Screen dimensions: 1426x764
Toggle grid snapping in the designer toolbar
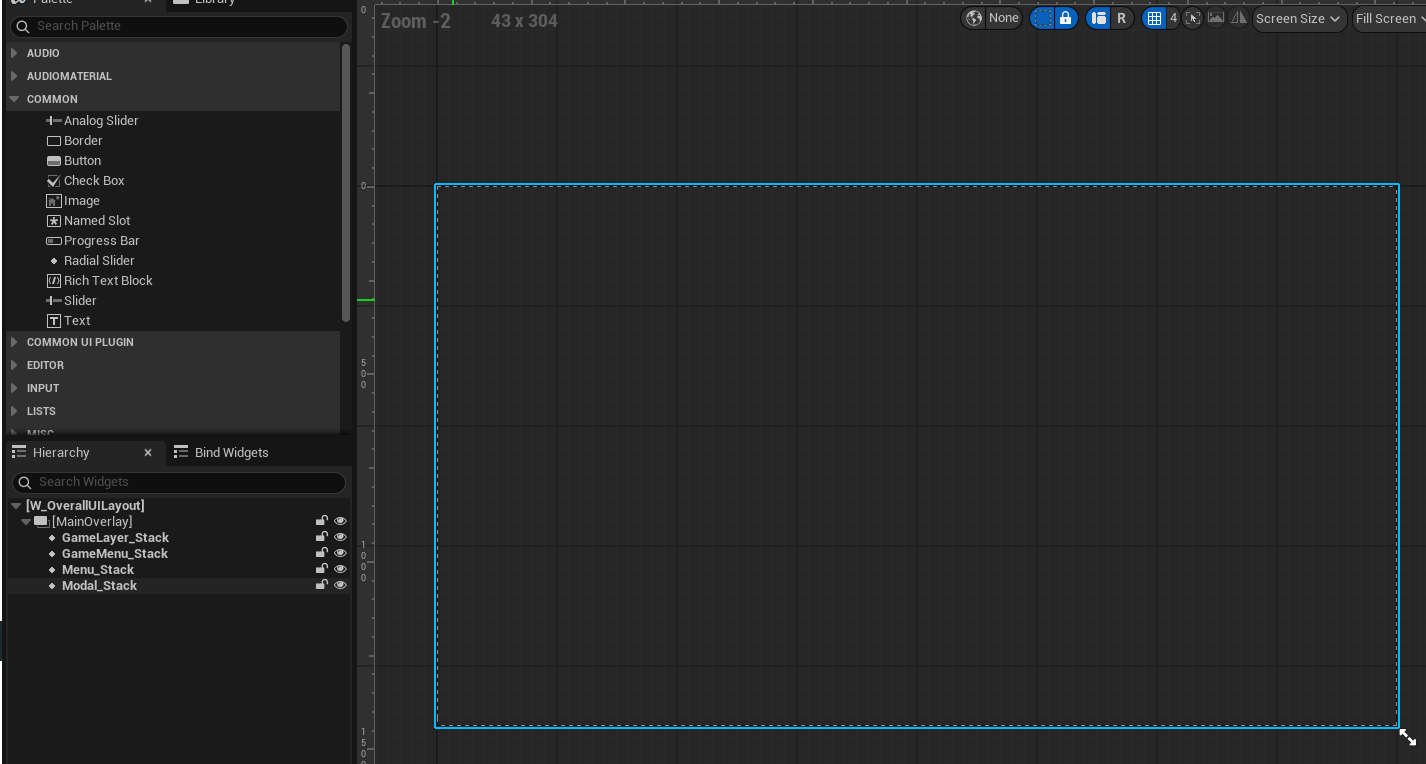point(1154,18)
